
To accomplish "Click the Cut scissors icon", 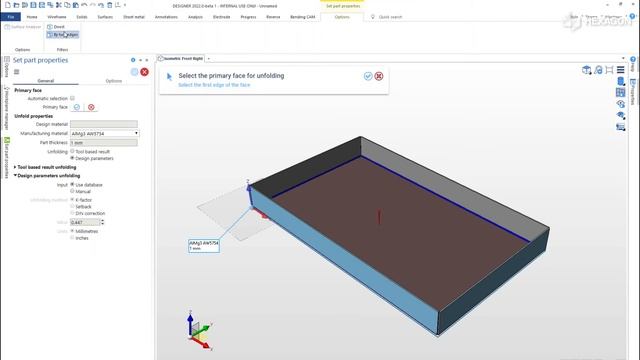I will point(58,5).
